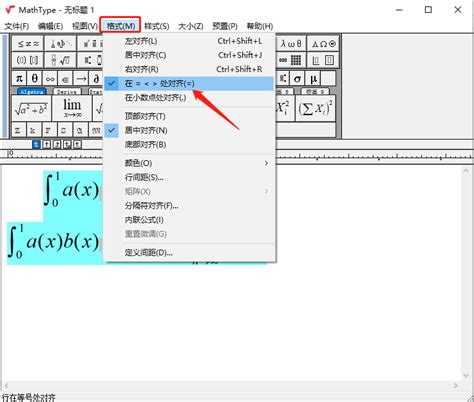Insert the theta symbol
This screenshot has height=402, width=474.
pyautogui.click(x=35, y=79)
